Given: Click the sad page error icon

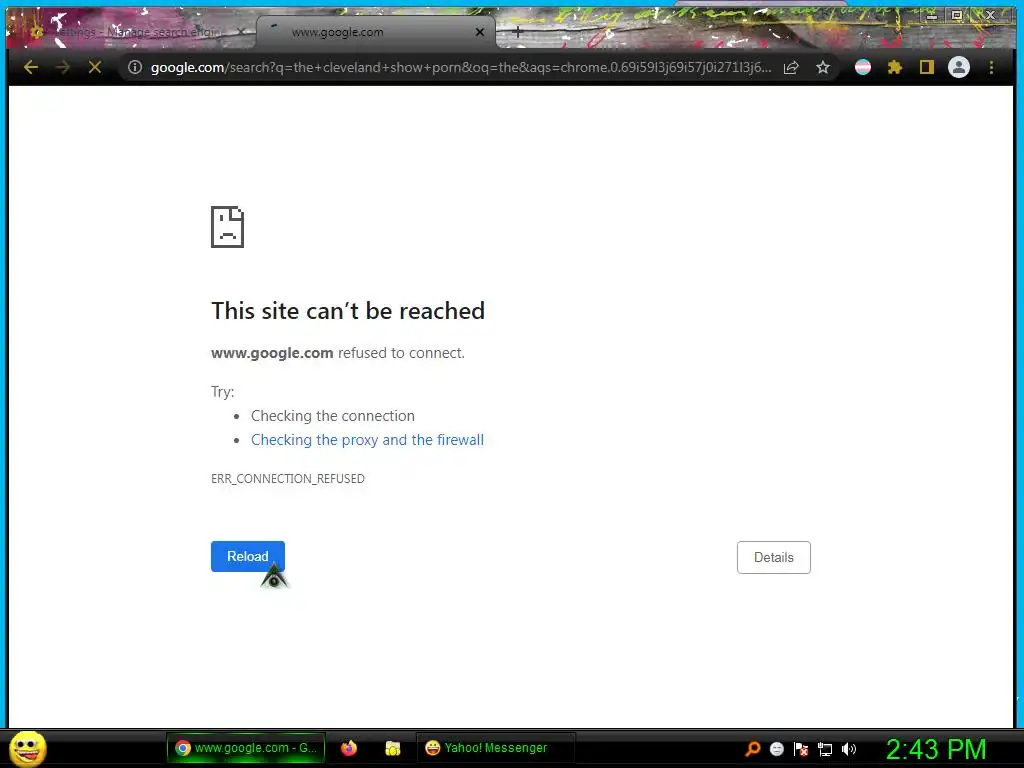Looking at the screenshot, I should point(227,227).
